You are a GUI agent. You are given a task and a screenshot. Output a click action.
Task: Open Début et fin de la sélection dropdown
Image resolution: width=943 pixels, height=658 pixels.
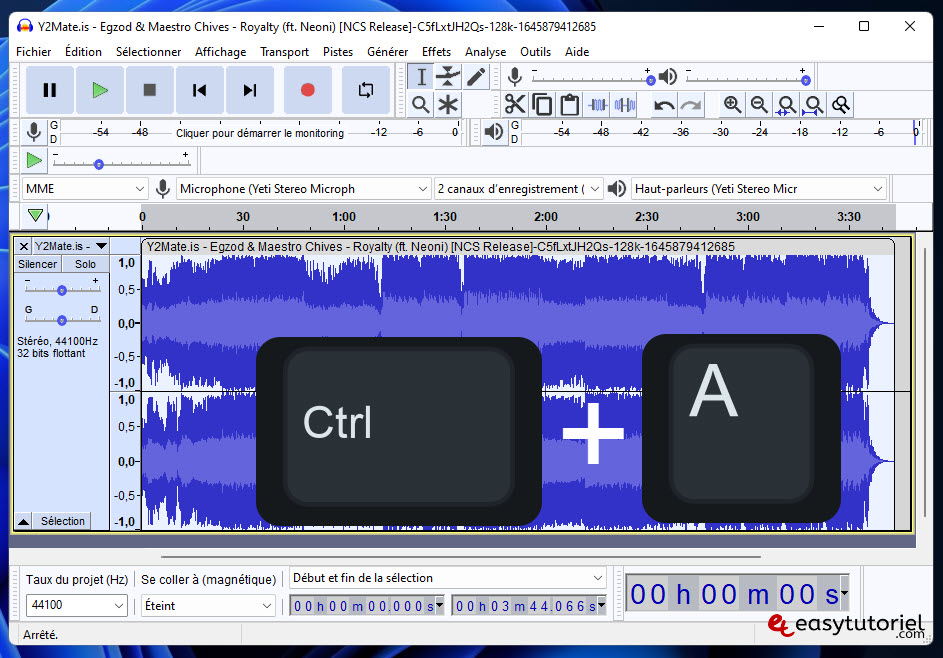pos(447,578)
